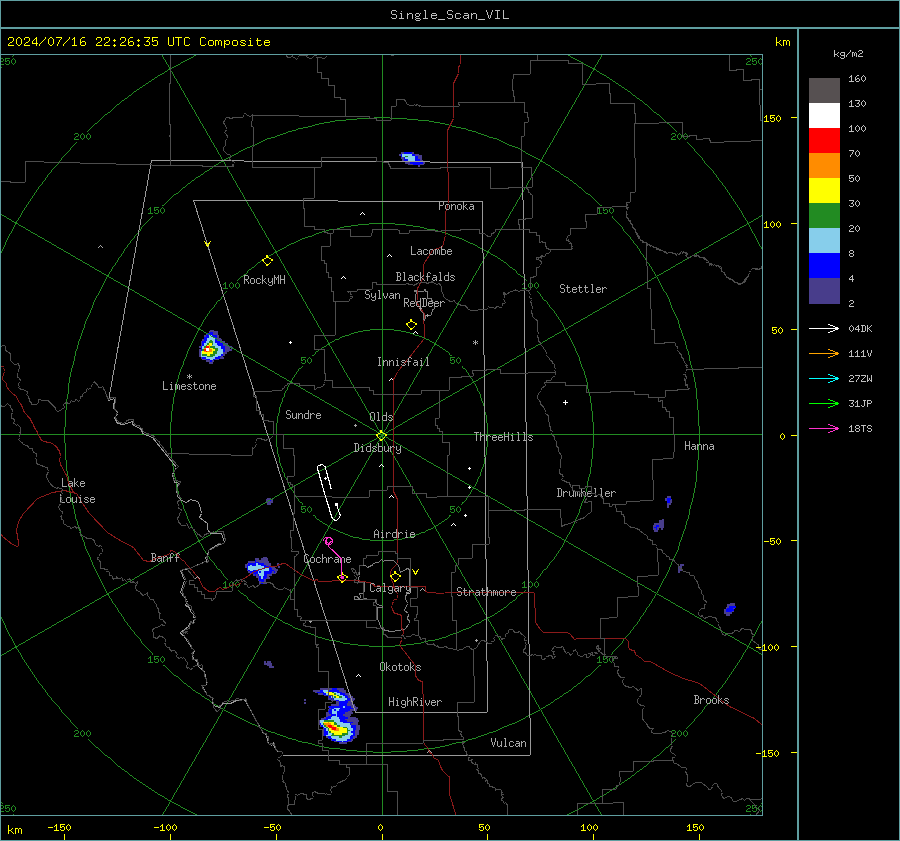Click the Limestone map label
The image size is (900, 841).
click(189, 386)
